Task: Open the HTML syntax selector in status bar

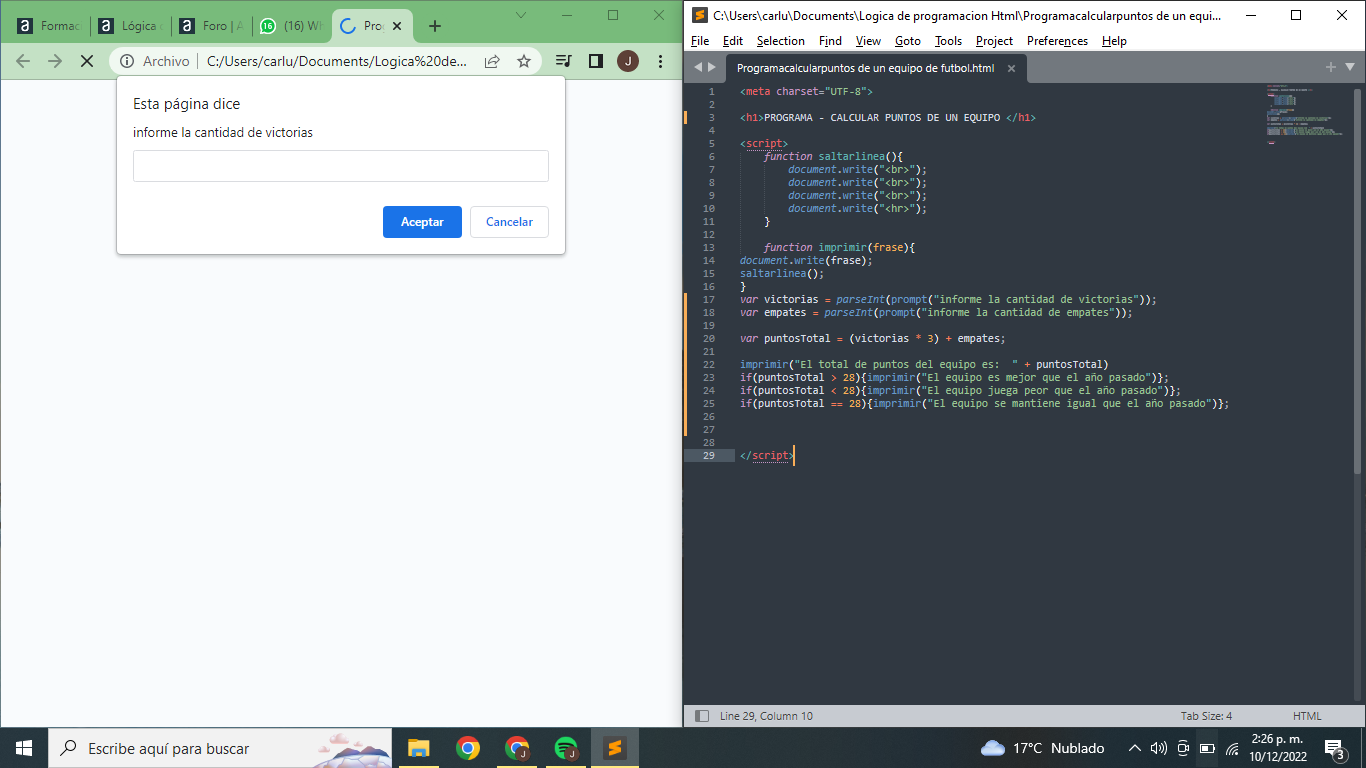Action: [1307, 716]
